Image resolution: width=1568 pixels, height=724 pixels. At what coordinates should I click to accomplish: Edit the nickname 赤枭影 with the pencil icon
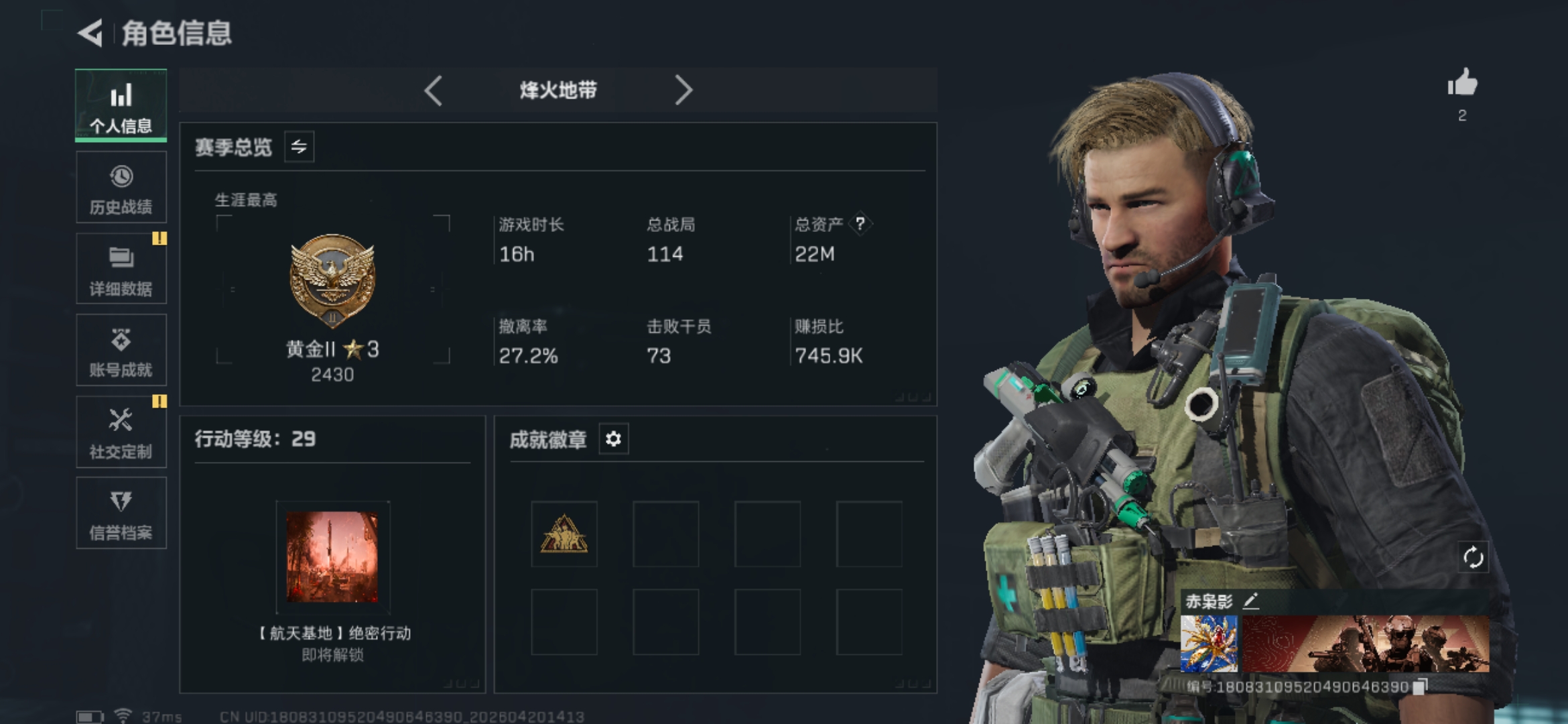(x=1251, y=601)
